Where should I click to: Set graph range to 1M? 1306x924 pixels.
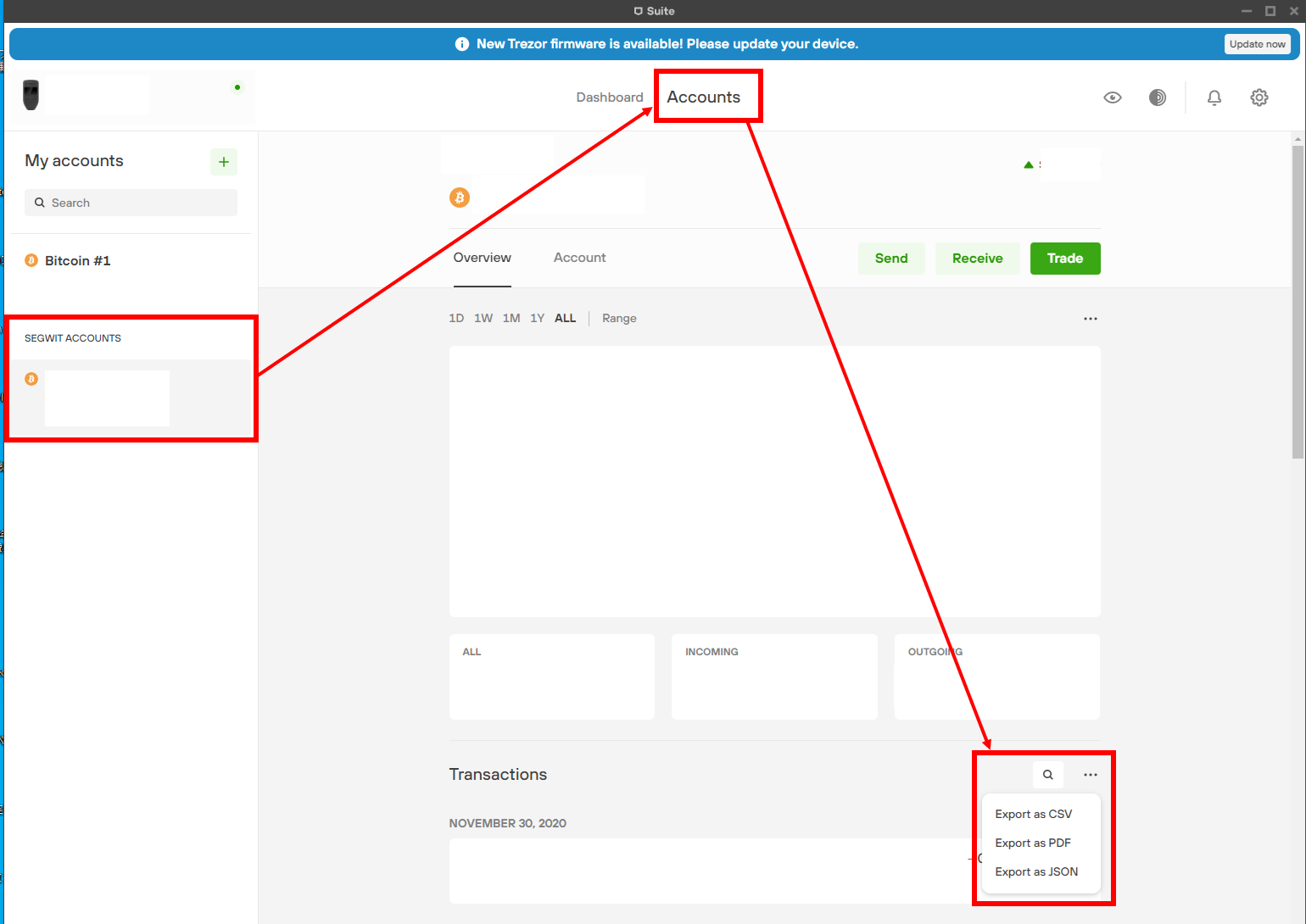pos(511,319)
